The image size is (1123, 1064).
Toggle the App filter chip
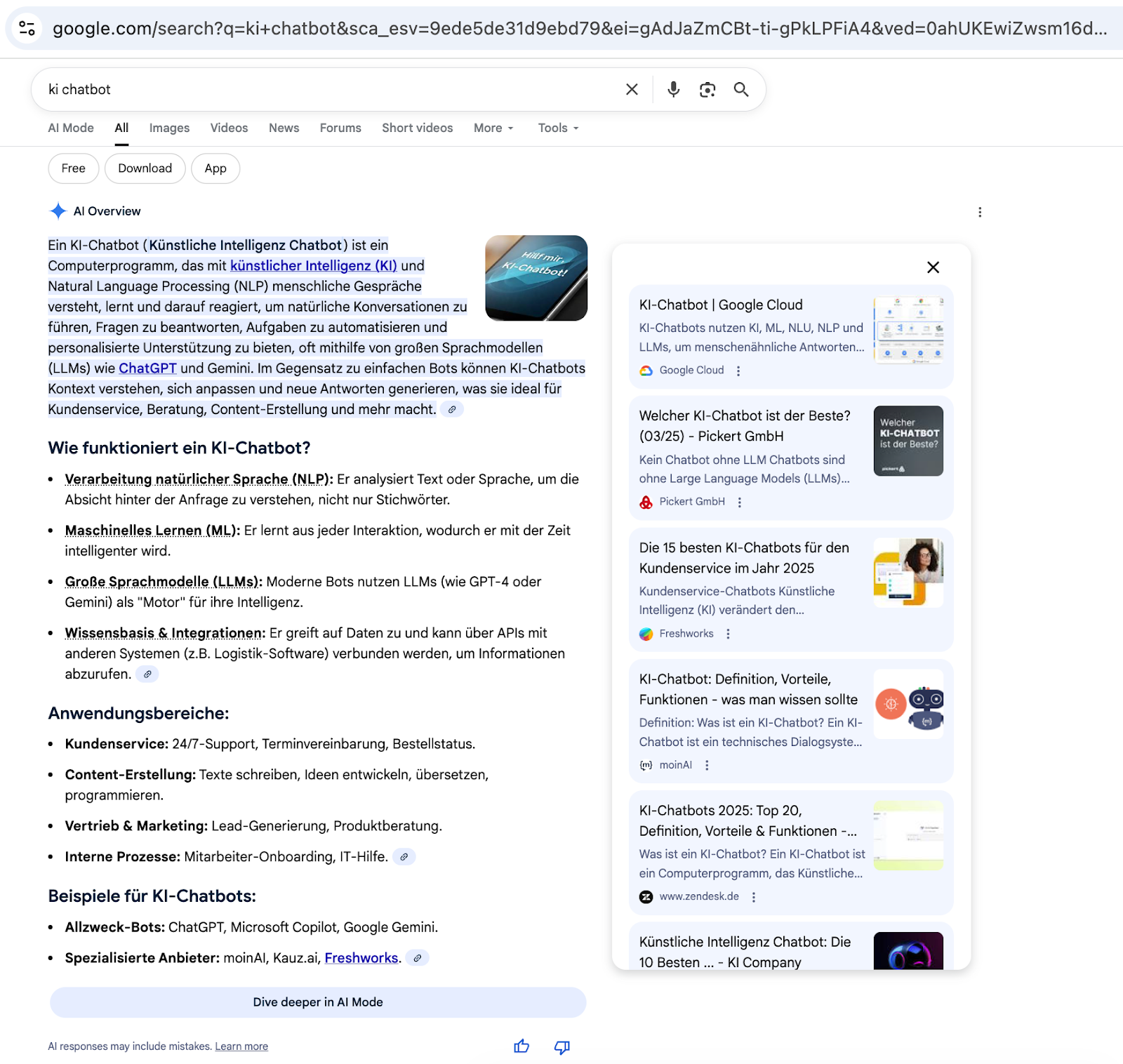point(215,168)
